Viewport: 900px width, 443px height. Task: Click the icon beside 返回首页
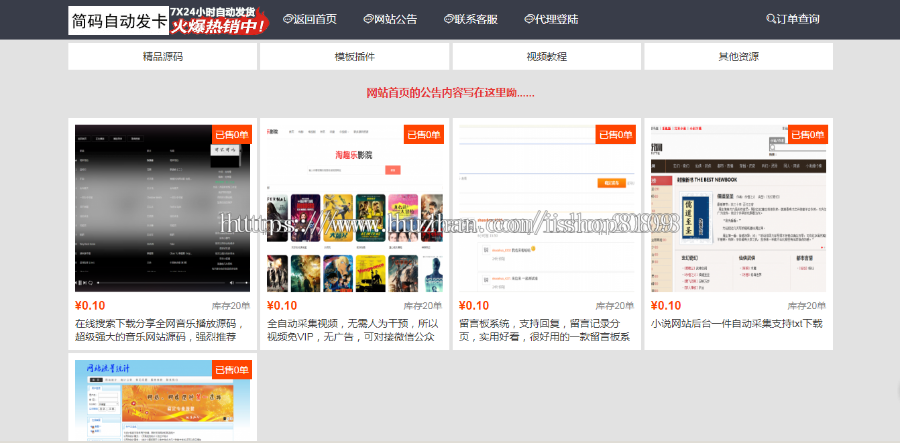pyautogui.click(x=288, y=20)
